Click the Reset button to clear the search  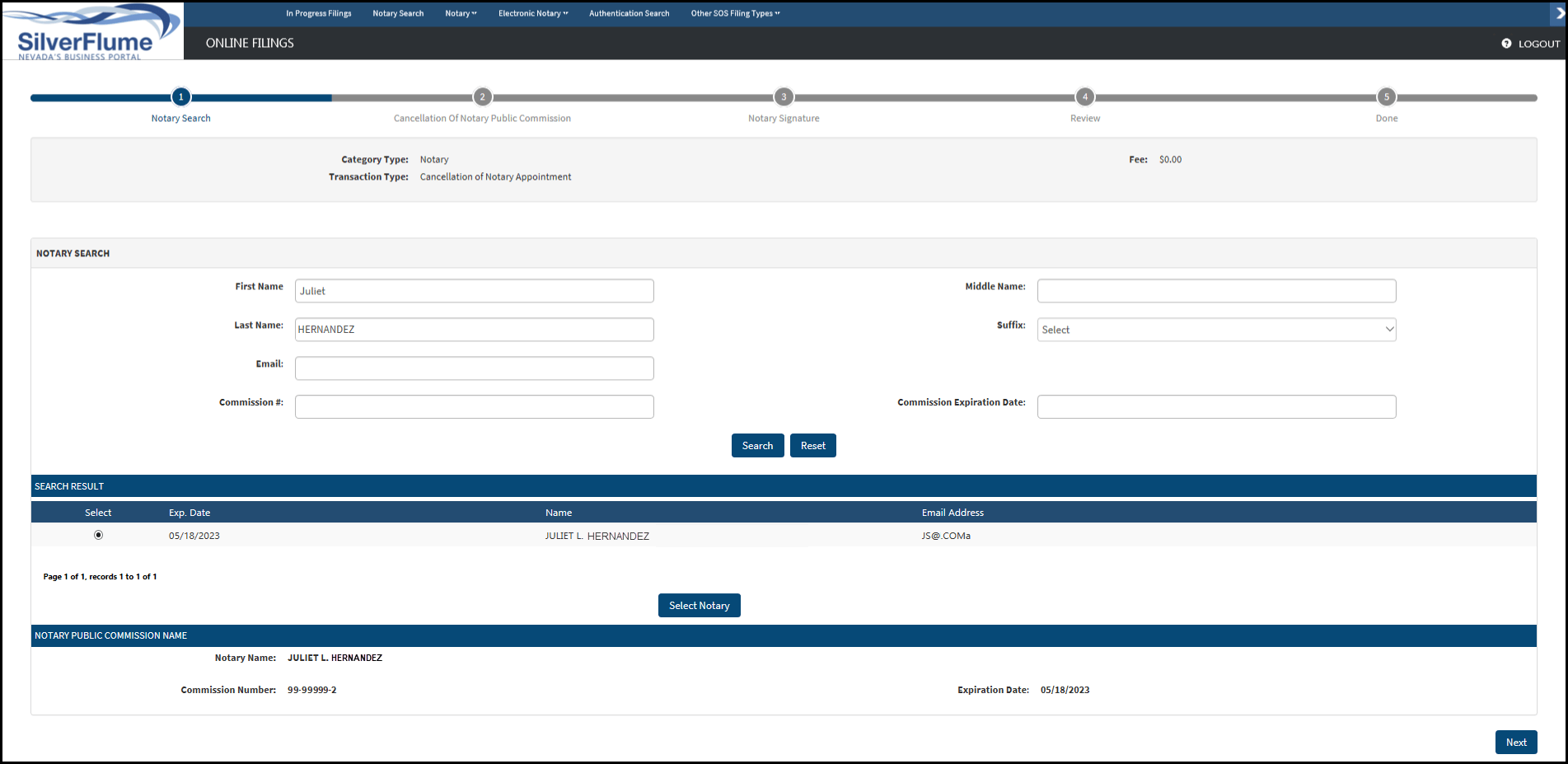(812, 445)
